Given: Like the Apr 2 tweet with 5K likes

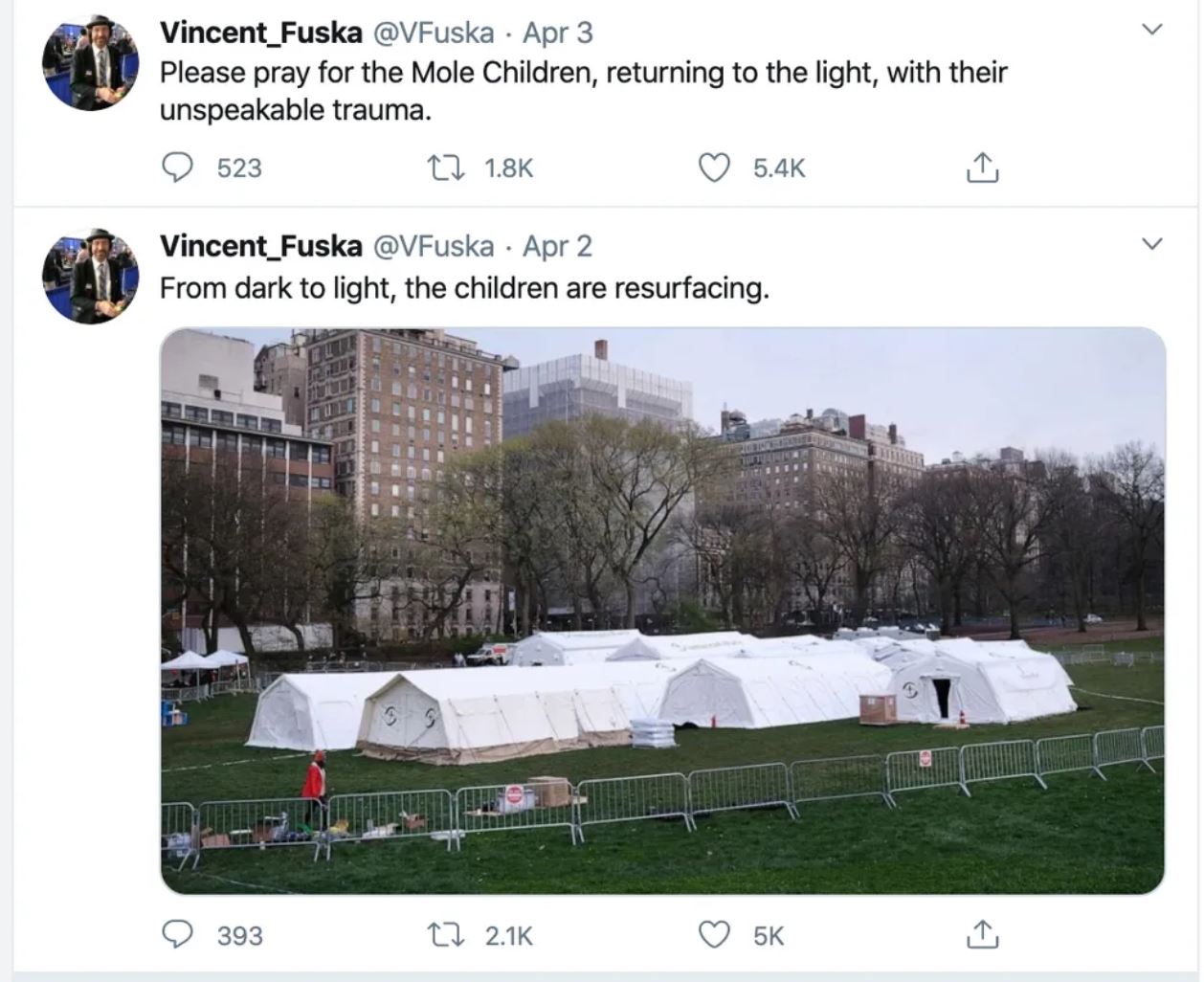Looking at the screenshot, I should 714,934.
